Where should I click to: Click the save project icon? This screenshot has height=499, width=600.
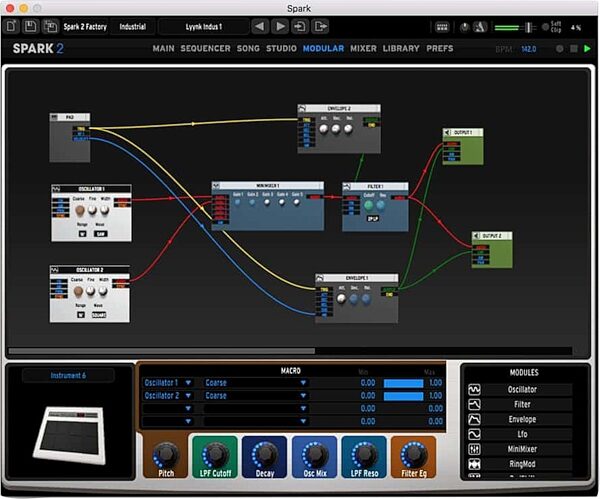click(31, 26)
